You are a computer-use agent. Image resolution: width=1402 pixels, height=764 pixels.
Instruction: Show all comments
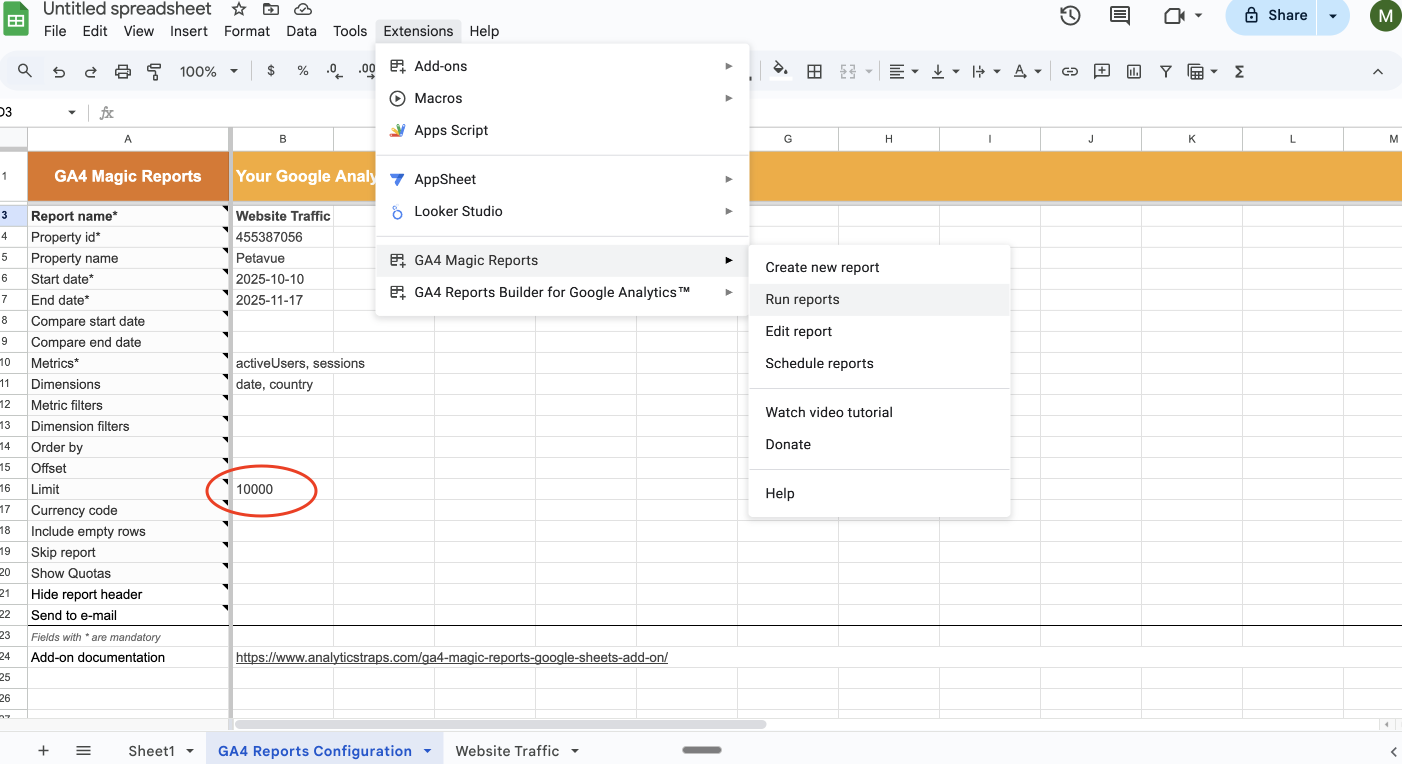[1120, 15]
